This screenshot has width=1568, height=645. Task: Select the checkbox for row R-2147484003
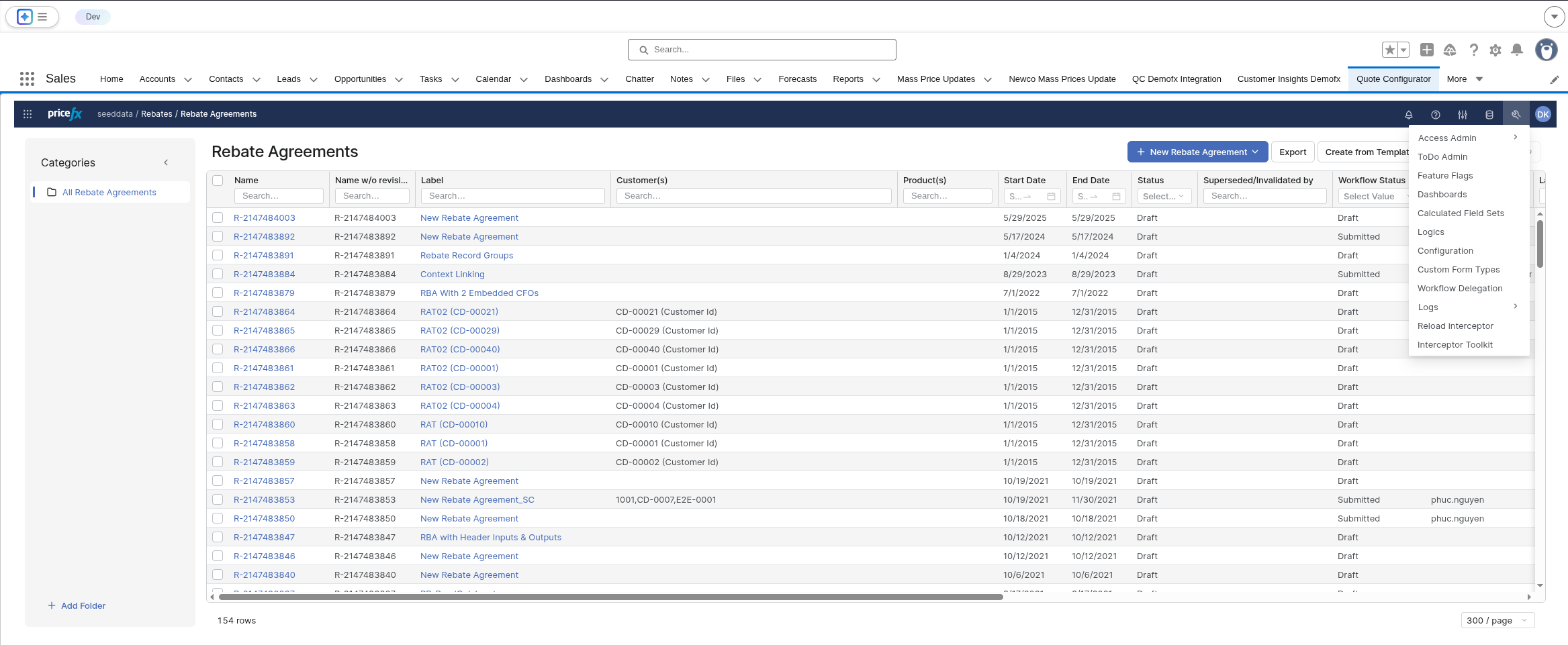pos(218,217)
